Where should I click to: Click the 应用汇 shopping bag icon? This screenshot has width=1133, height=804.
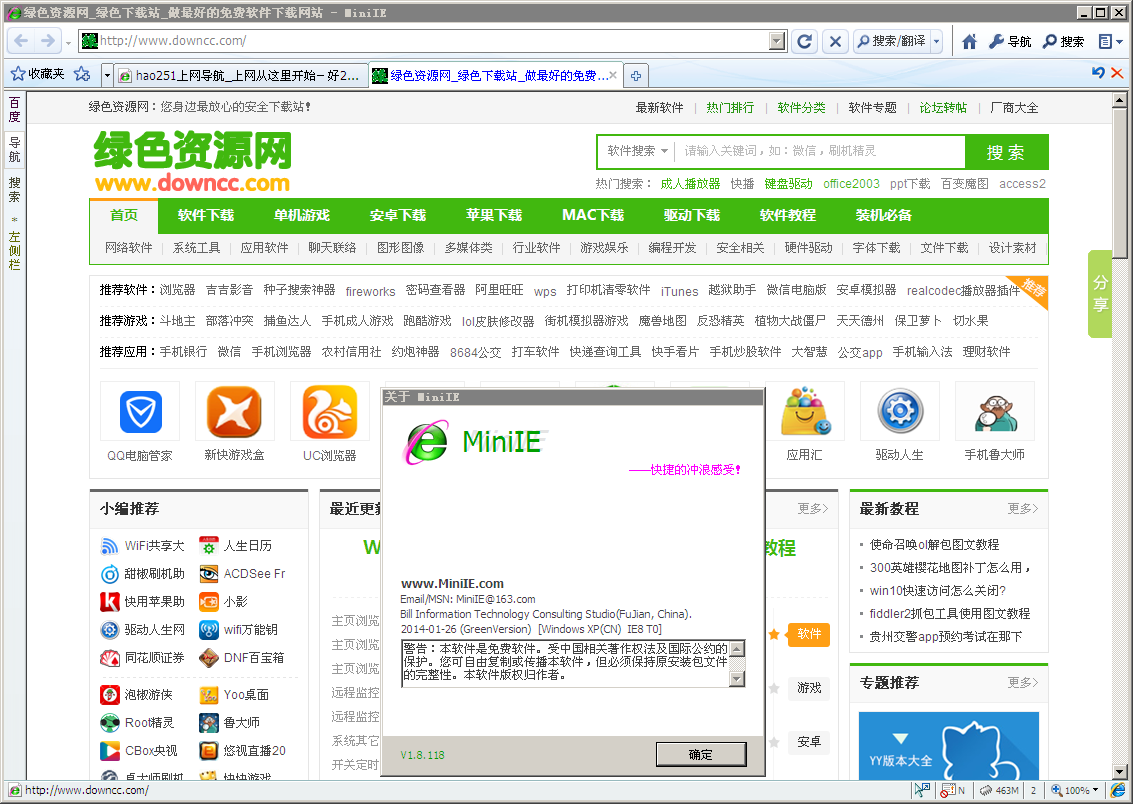(x=805, y=411)
